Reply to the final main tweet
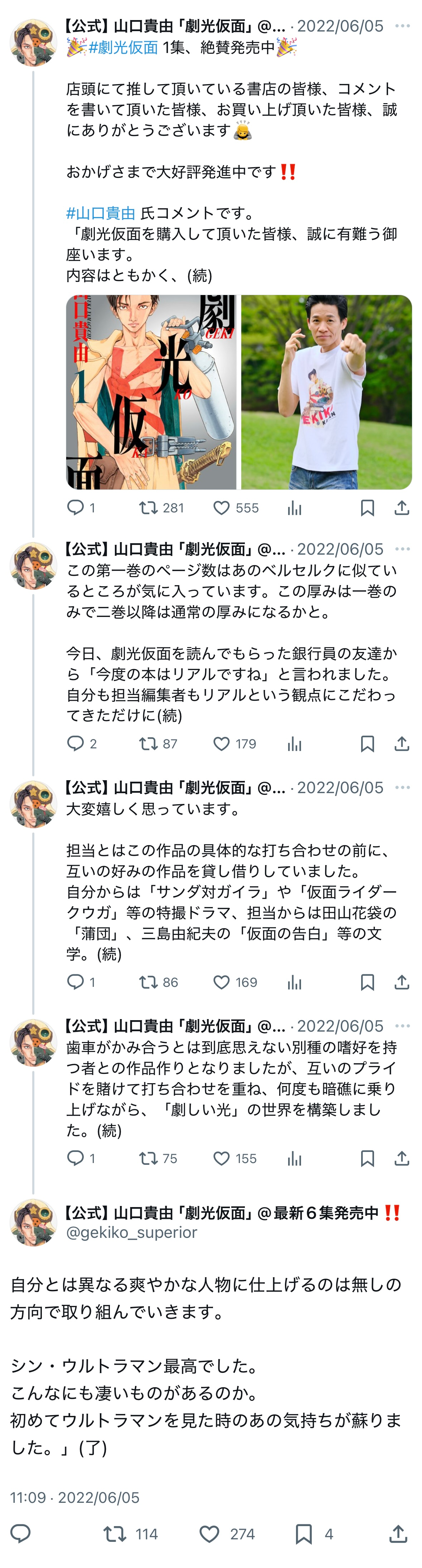 pos(21,1534)
